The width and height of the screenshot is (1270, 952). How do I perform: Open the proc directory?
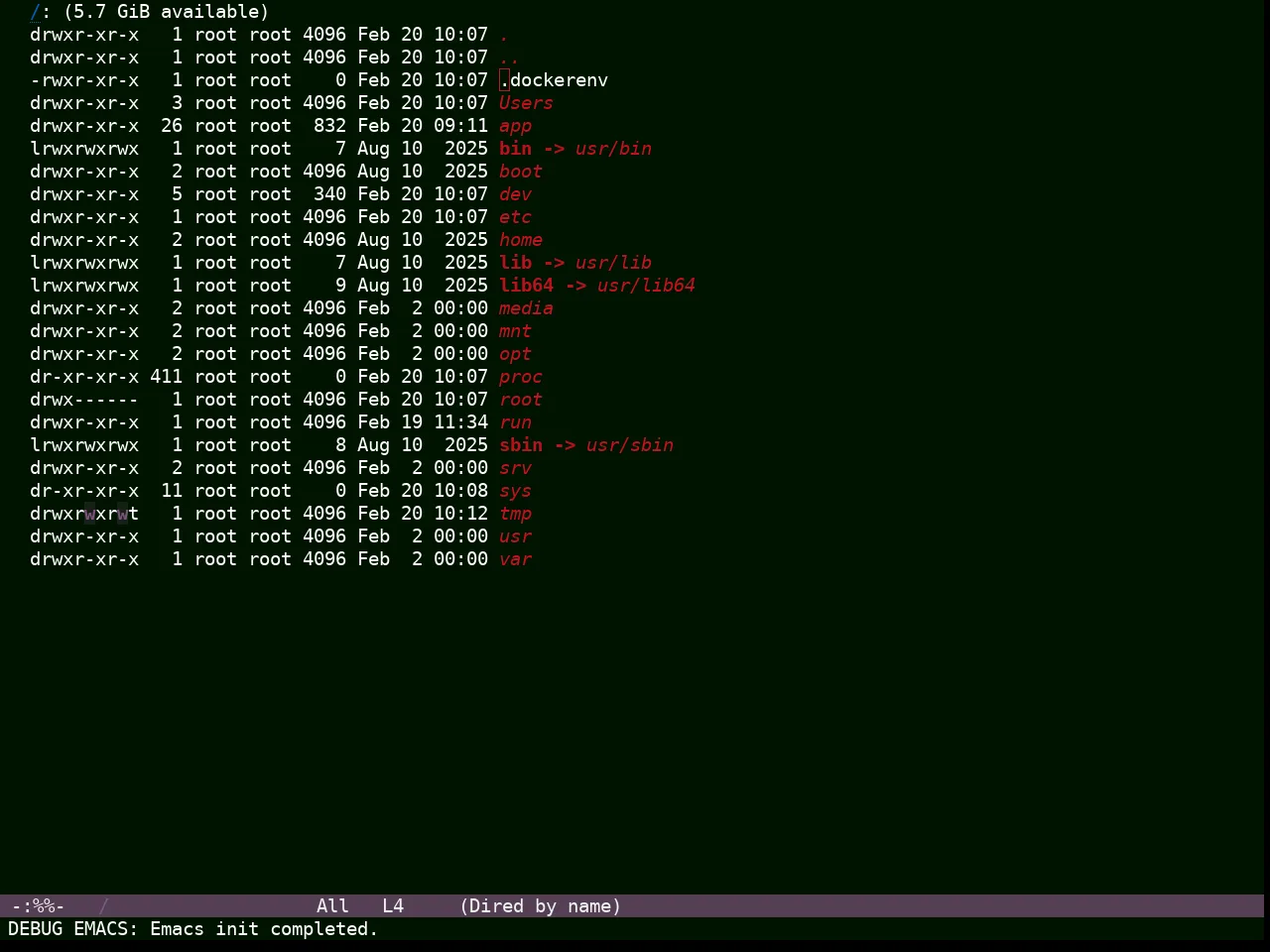click(x=521, y=377)
